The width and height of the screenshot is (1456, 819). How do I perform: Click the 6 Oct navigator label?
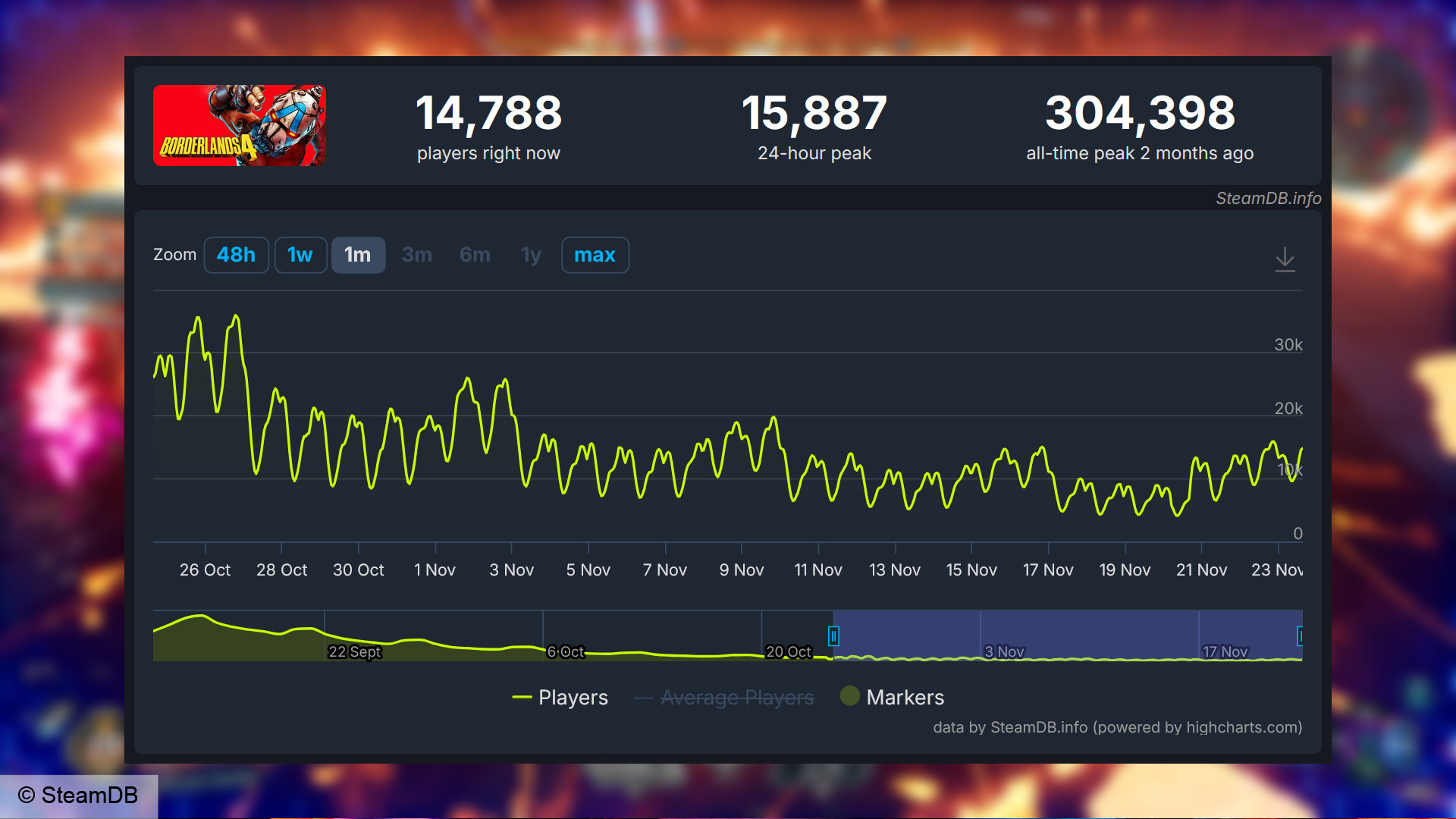[566, 651]
